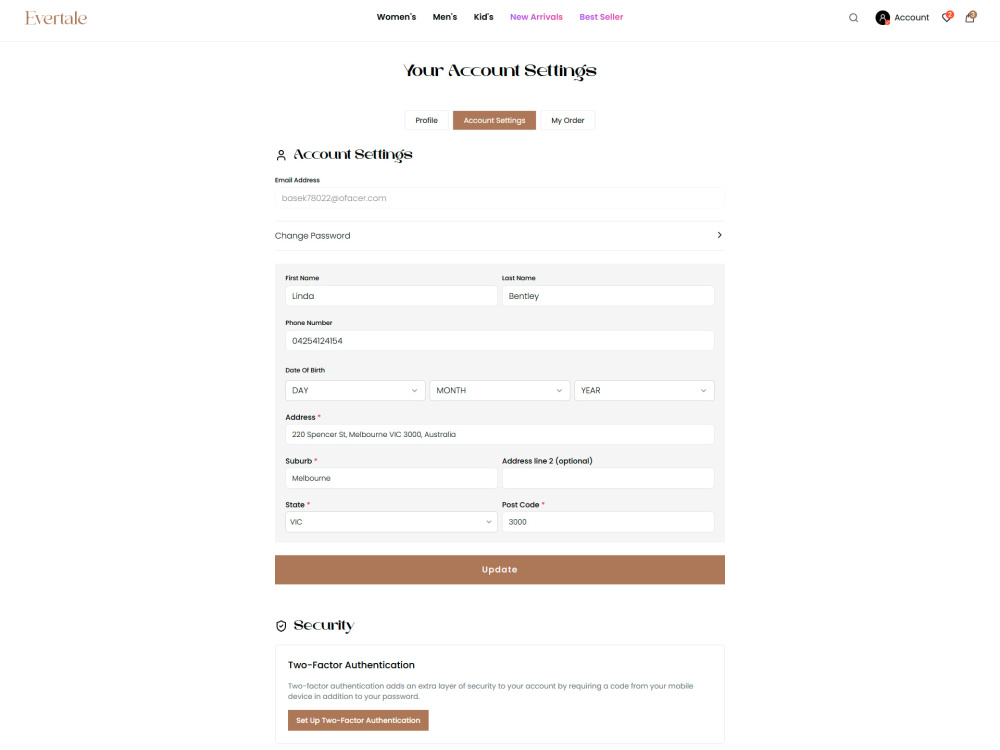Click the account avatar icon
This screenshot has width=1000, height=750.
pyautogui.click(x=883, y=18)
